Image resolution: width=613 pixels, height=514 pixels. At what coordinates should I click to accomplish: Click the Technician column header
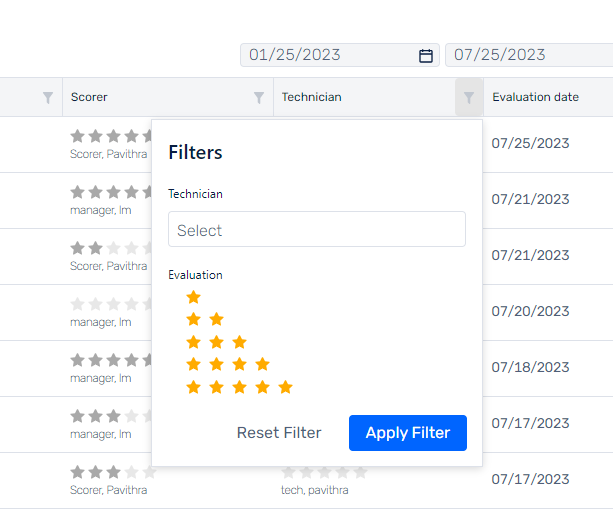point(312,97)
